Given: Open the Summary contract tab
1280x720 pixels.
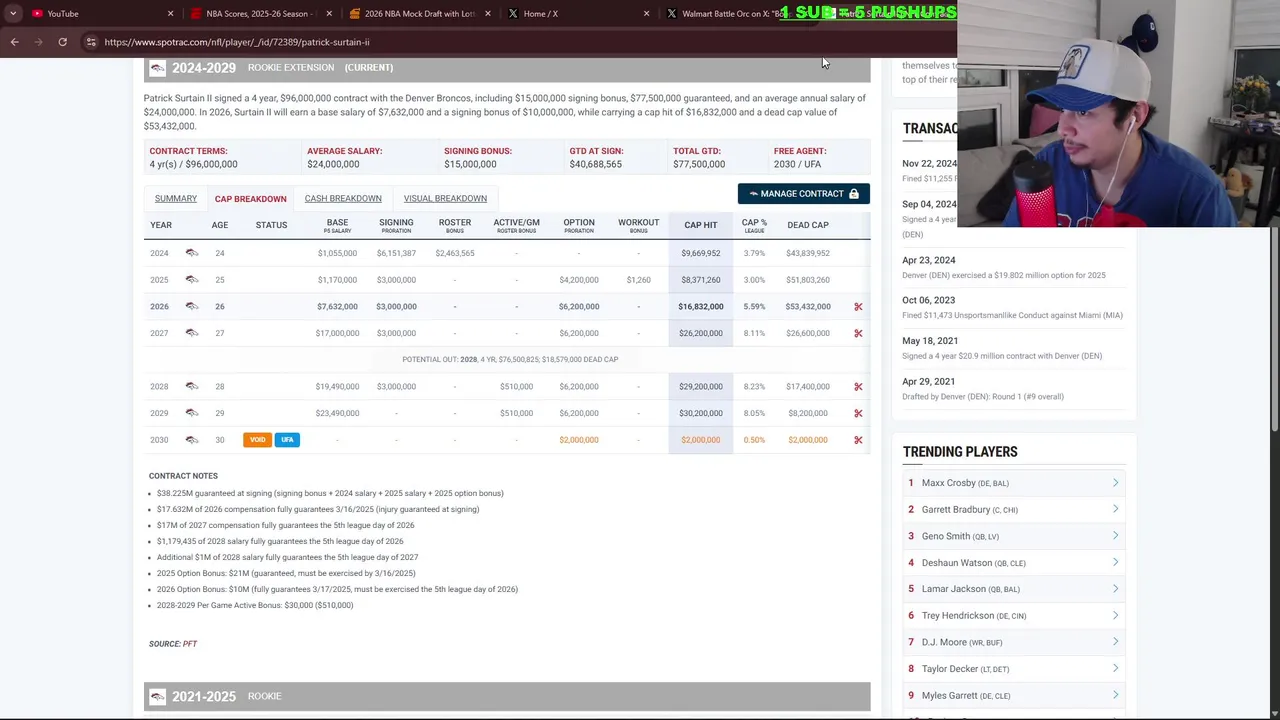Looking at the screenshot, I should tap(176, 198).
